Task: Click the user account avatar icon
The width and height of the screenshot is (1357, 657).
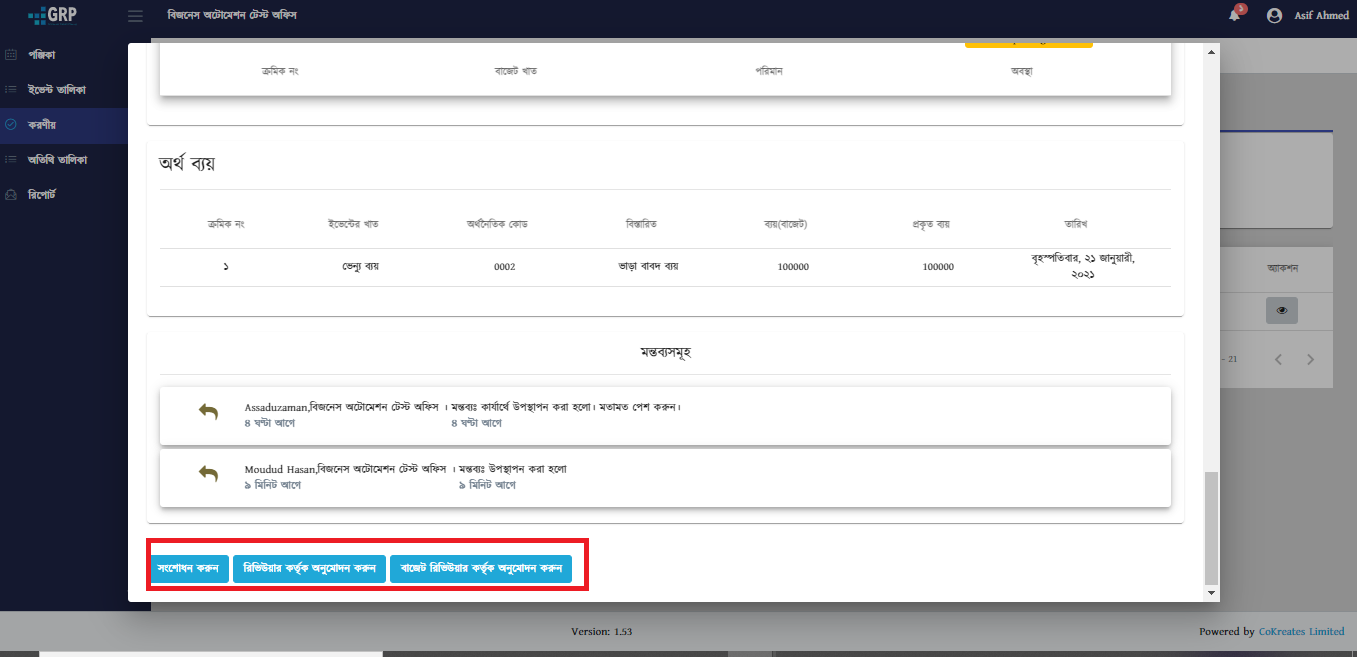Action: [x=1274, y=16]
